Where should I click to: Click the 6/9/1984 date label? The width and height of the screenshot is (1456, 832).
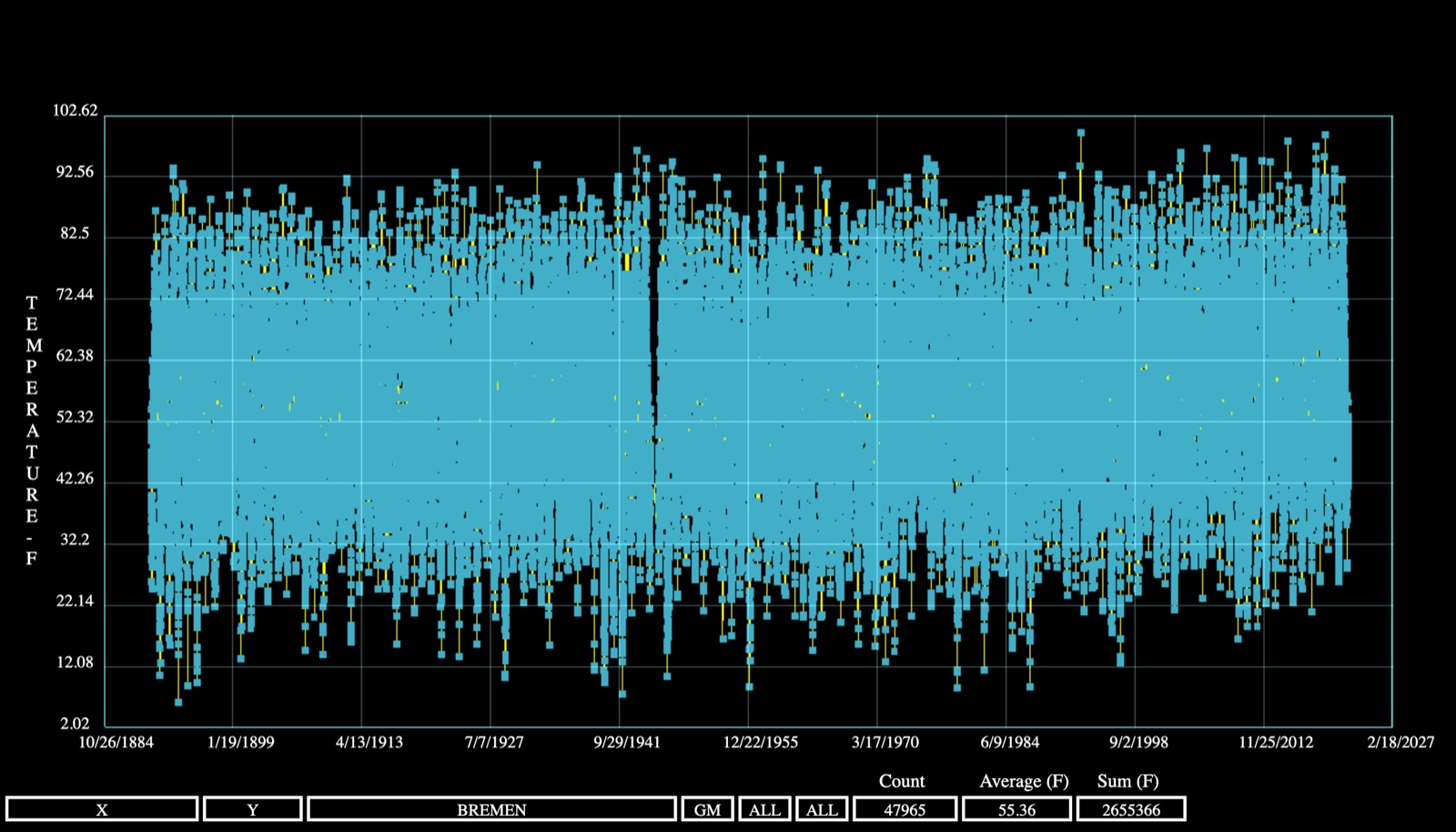pos(1009,742)
